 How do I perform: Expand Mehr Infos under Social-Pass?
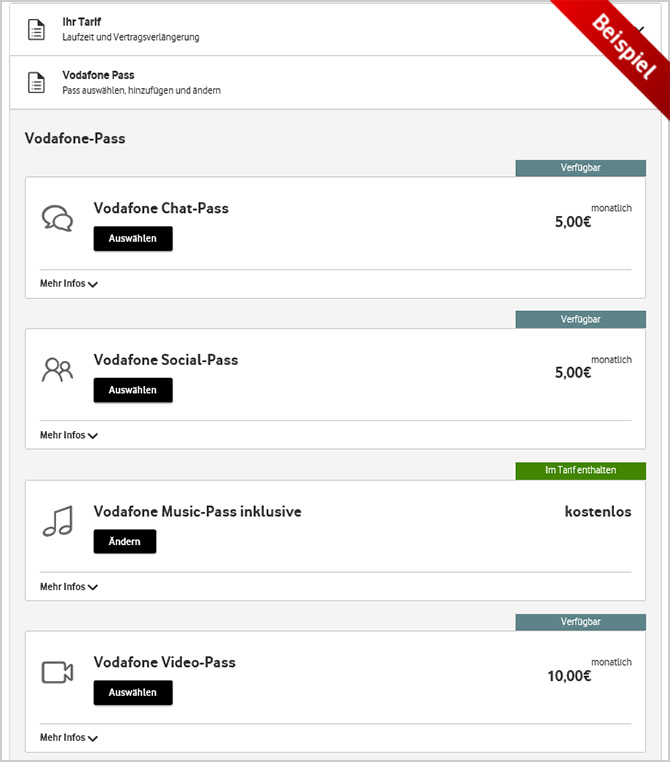click(x=69, y=436)
